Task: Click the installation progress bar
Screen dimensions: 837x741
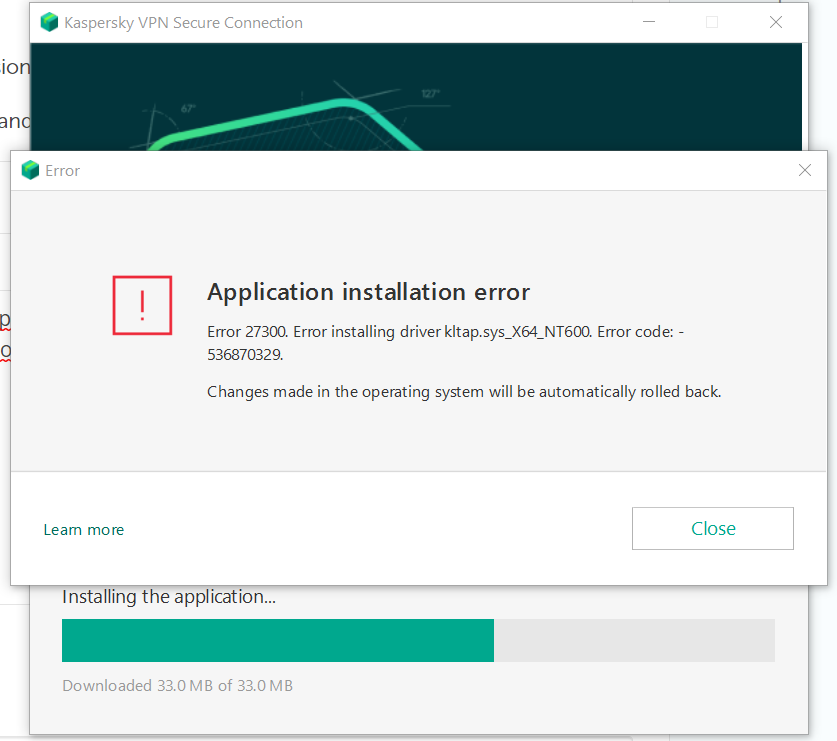Action: click(418, 640)
